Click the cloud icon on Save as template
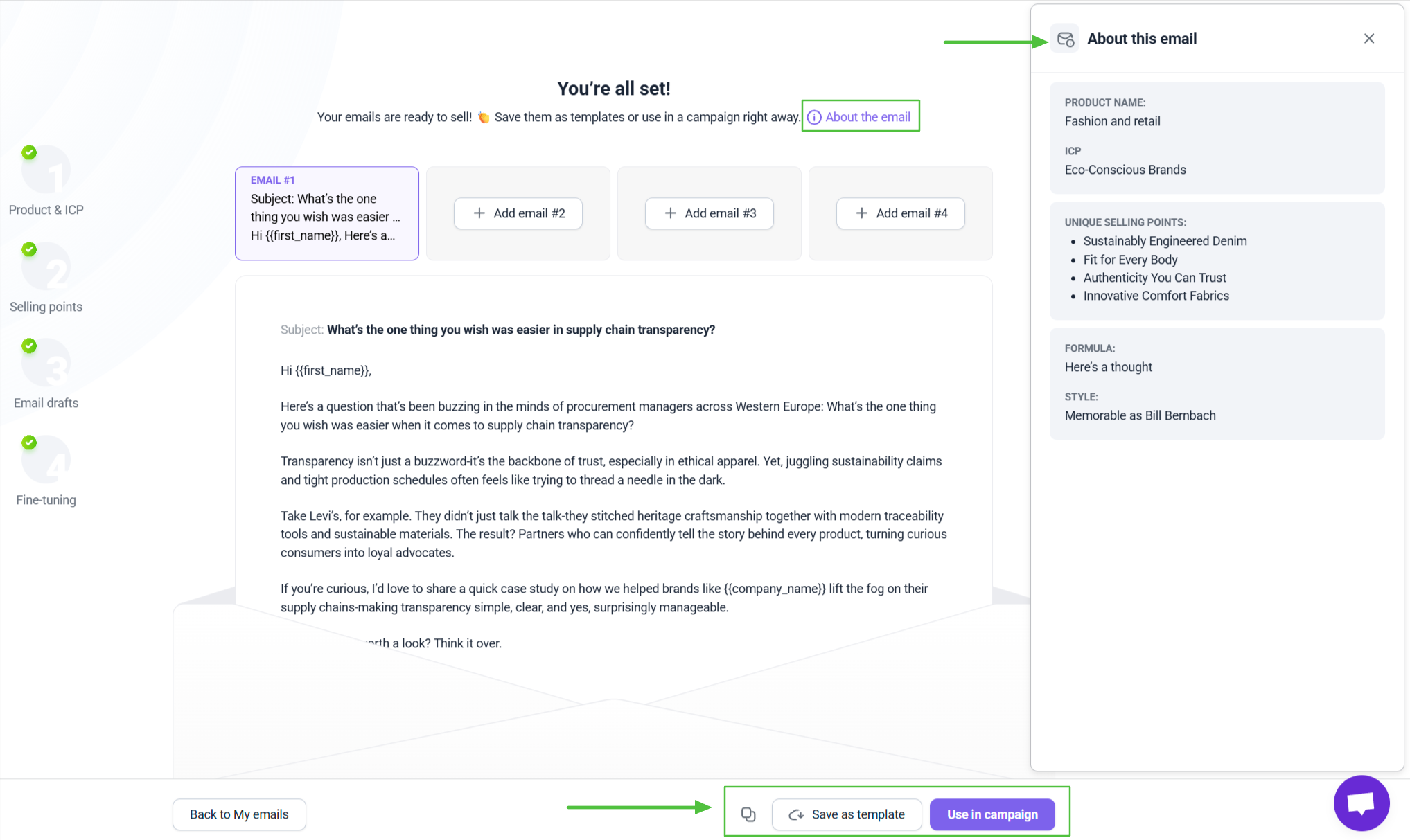Screen dimensions: 1410x840 click(796, 814)
